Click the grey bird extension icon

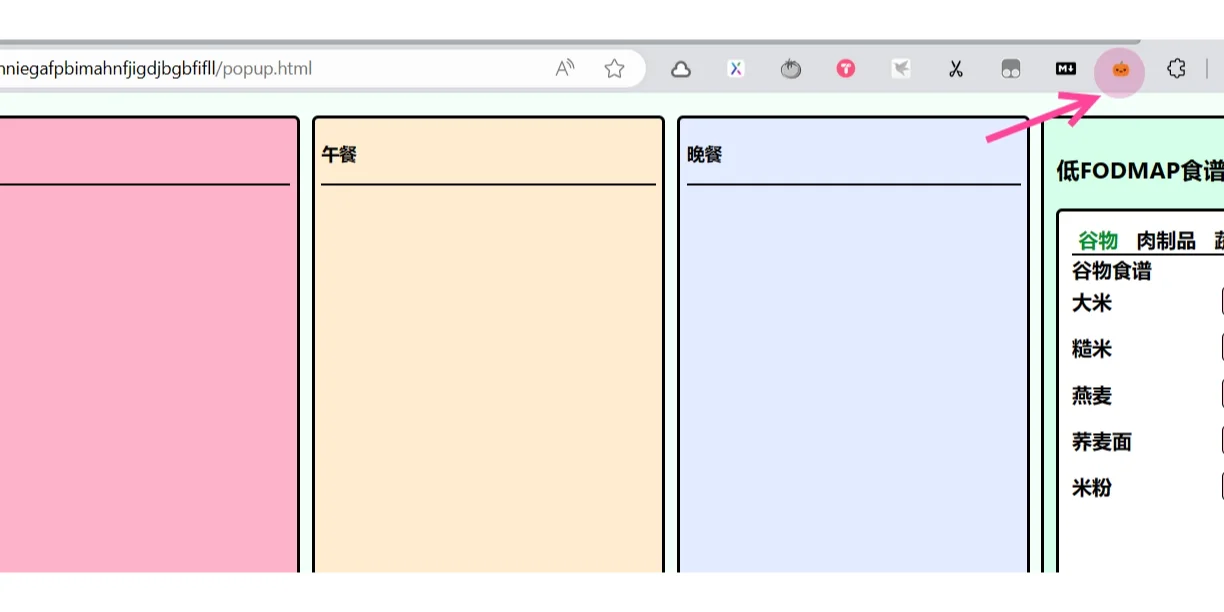(x=901, y=69)
